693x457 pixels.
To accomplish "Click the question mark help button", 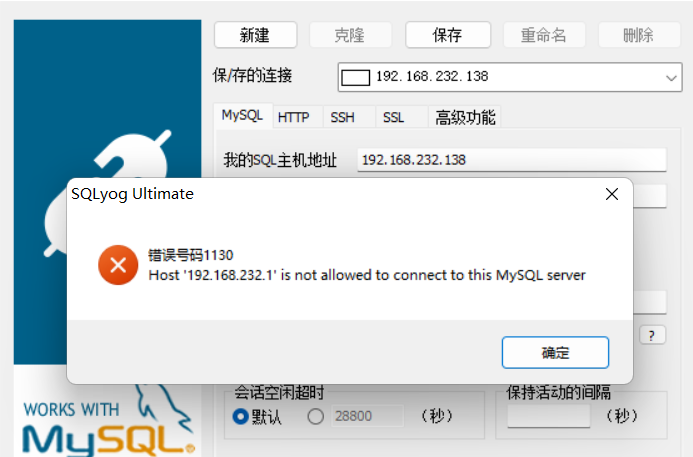I will pos(652,335).
